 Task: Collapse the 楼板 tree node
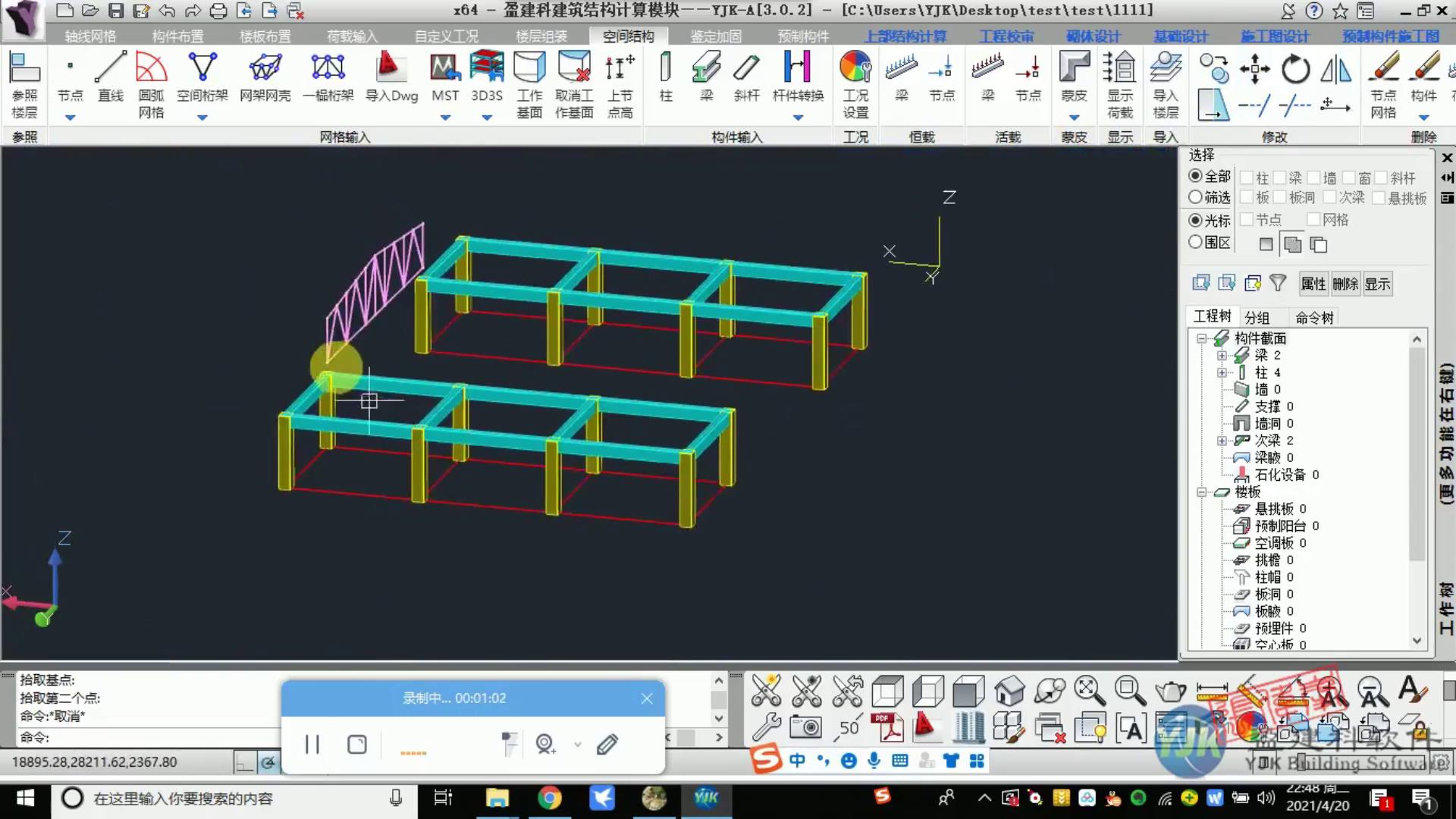coord(1201,492)
